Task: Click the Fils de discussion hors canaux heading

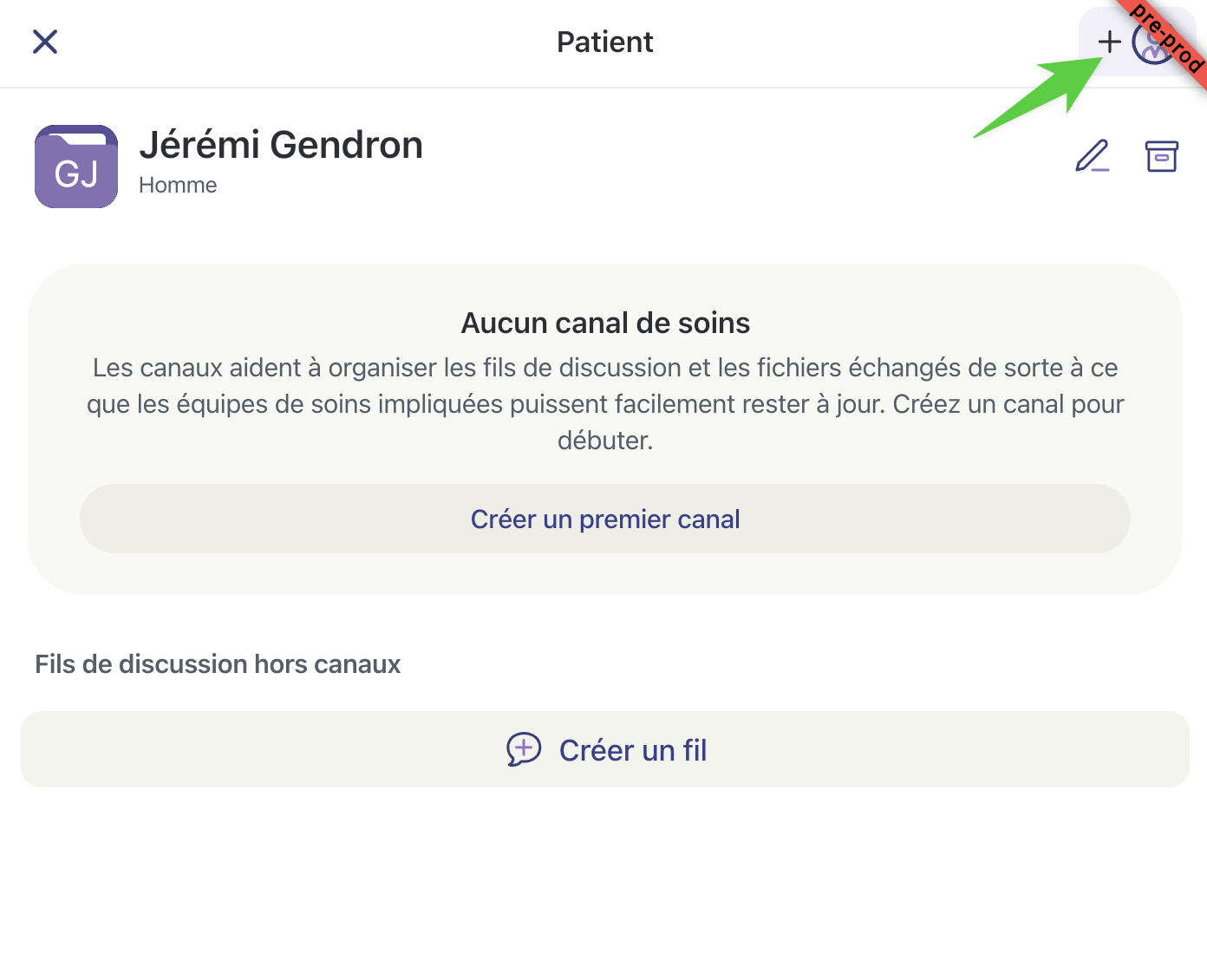Action: tap(218, 664)
